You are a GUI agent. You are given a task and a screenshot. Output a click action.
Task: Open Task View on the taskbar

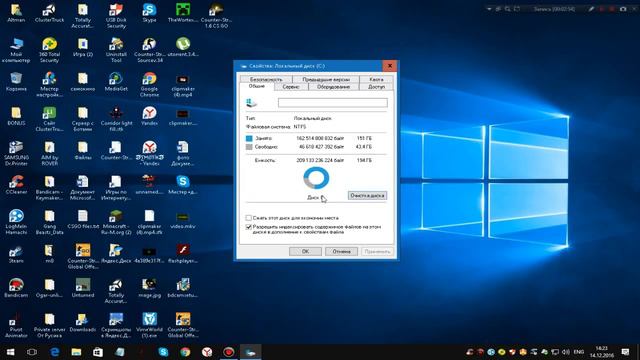click(32, 352)
